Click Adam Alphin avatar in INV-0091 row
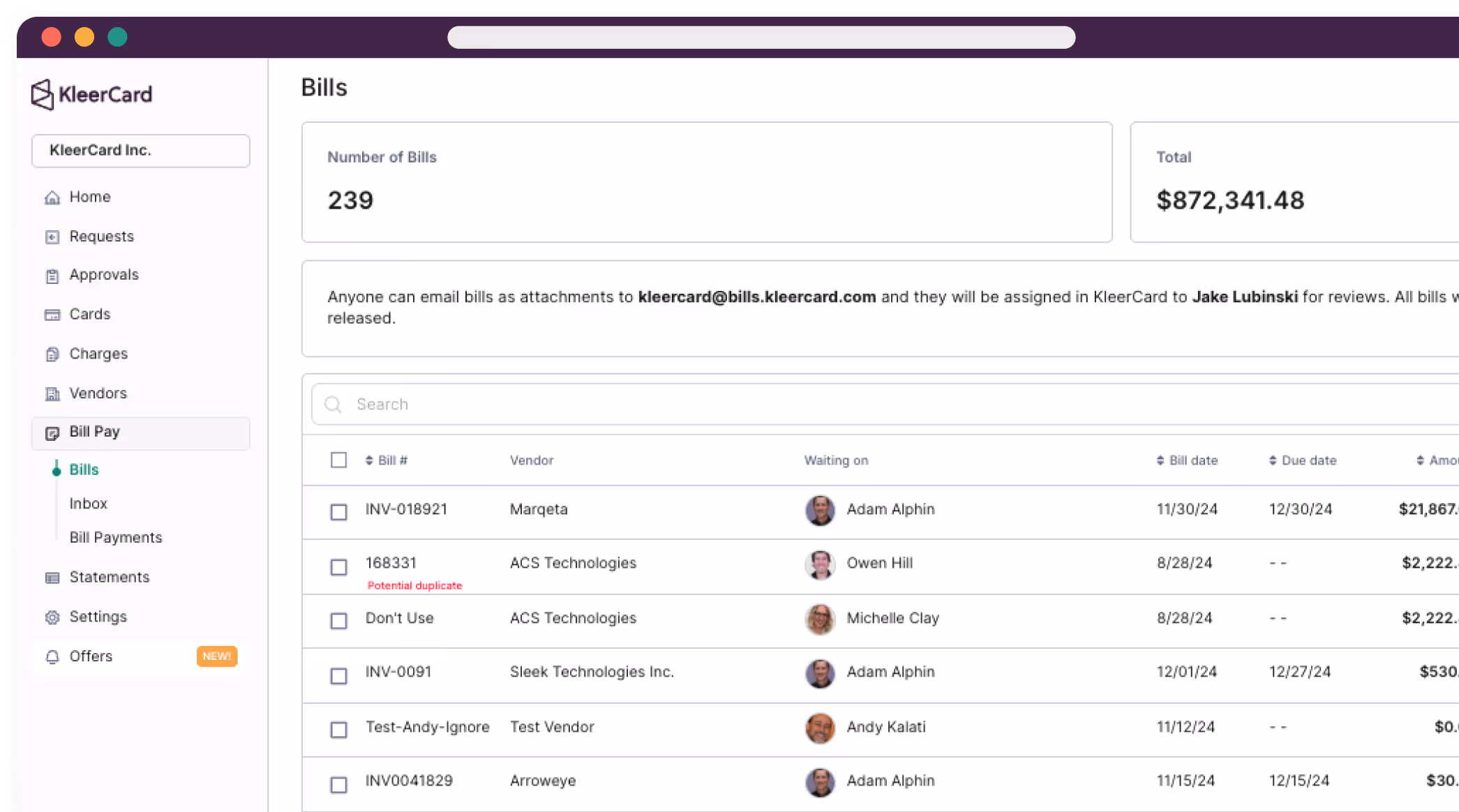Image resolution: width=1459 pixels, height=812 pixels. 820,672
